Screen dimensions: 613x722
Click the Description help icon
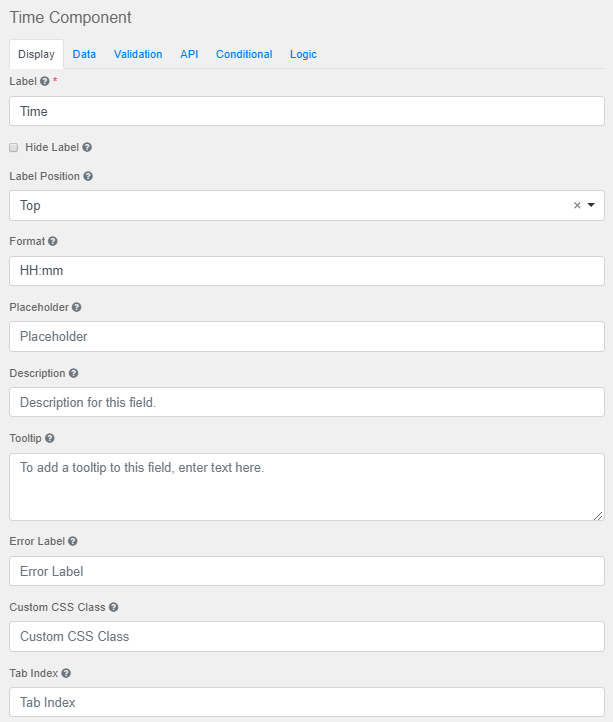click(74, 373)
